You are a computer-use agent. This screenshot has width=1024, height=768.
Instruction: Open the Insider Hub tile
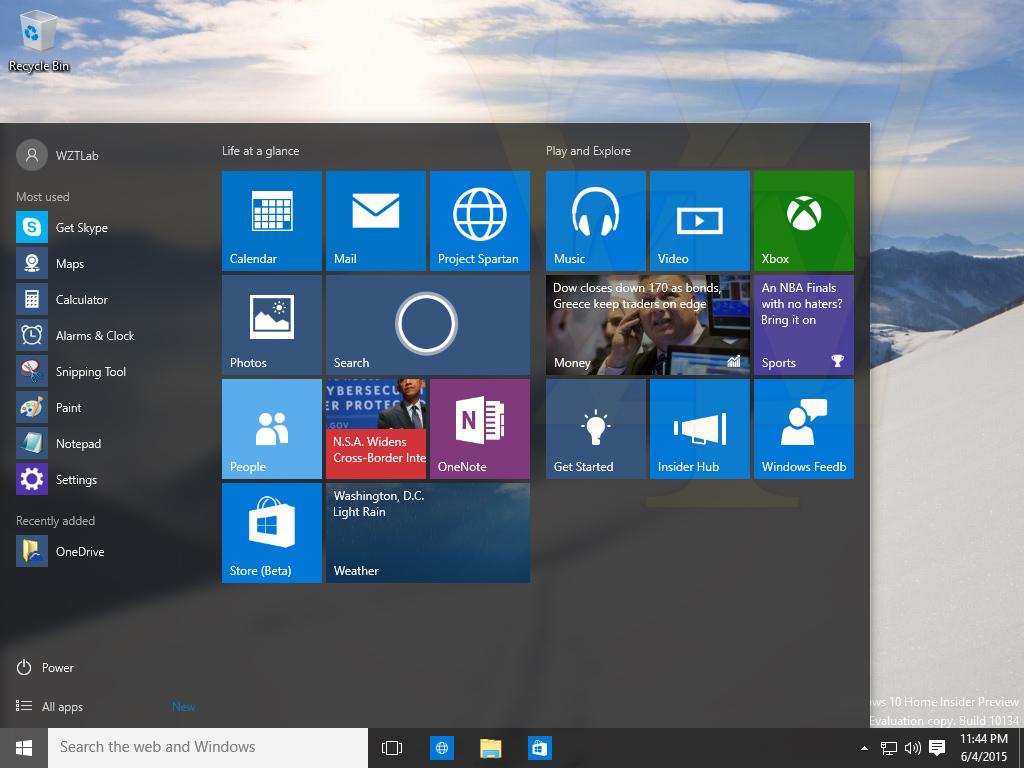[699, 428]
